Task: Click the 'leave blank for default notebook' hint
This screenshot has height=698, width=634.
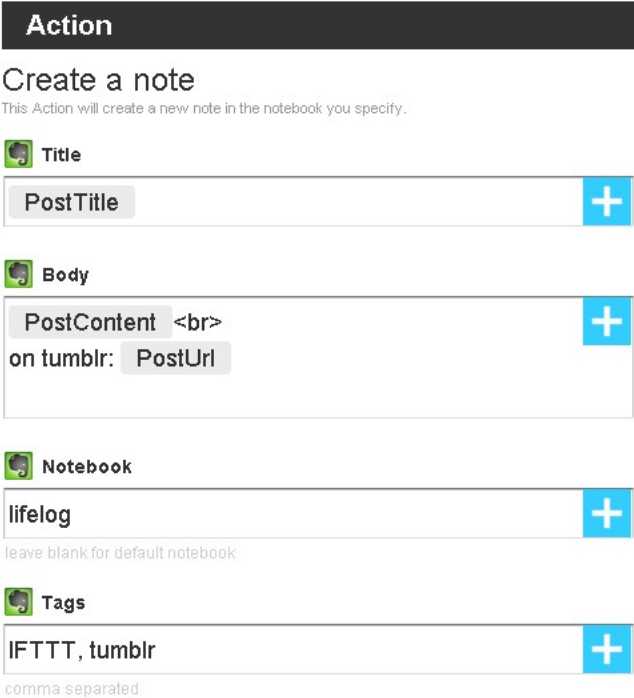Action: 120,552
